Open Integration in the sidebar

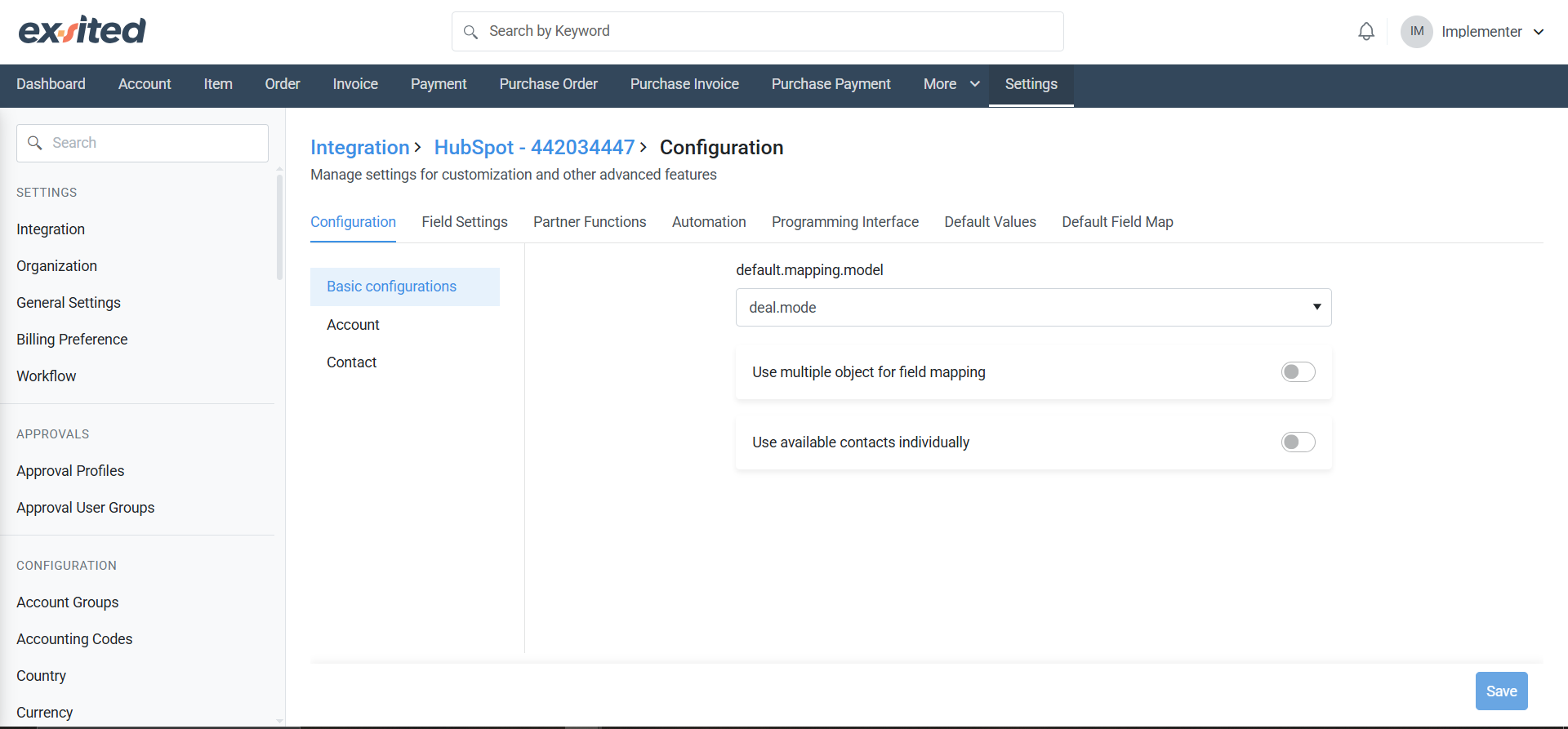(x=51, y=229)
